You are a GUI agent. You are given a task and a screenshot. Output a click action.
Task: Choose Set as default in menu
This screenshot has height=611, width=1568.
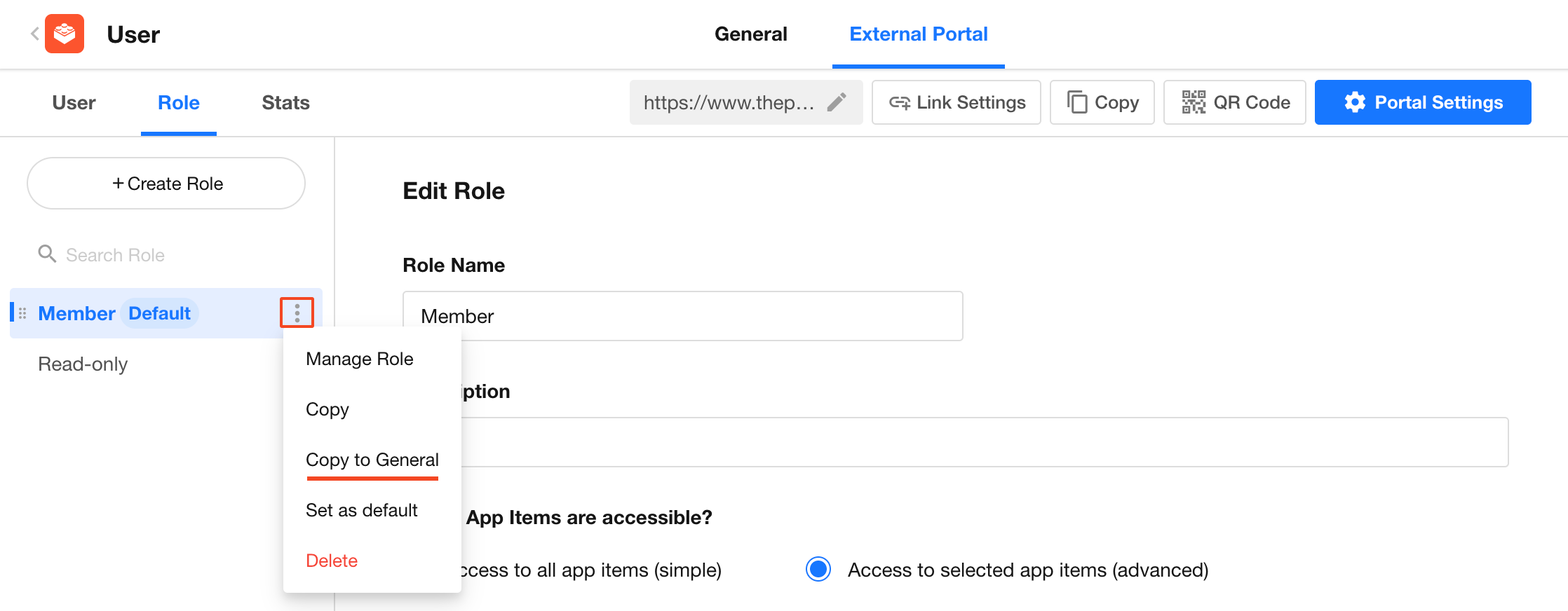coord(361,510)
